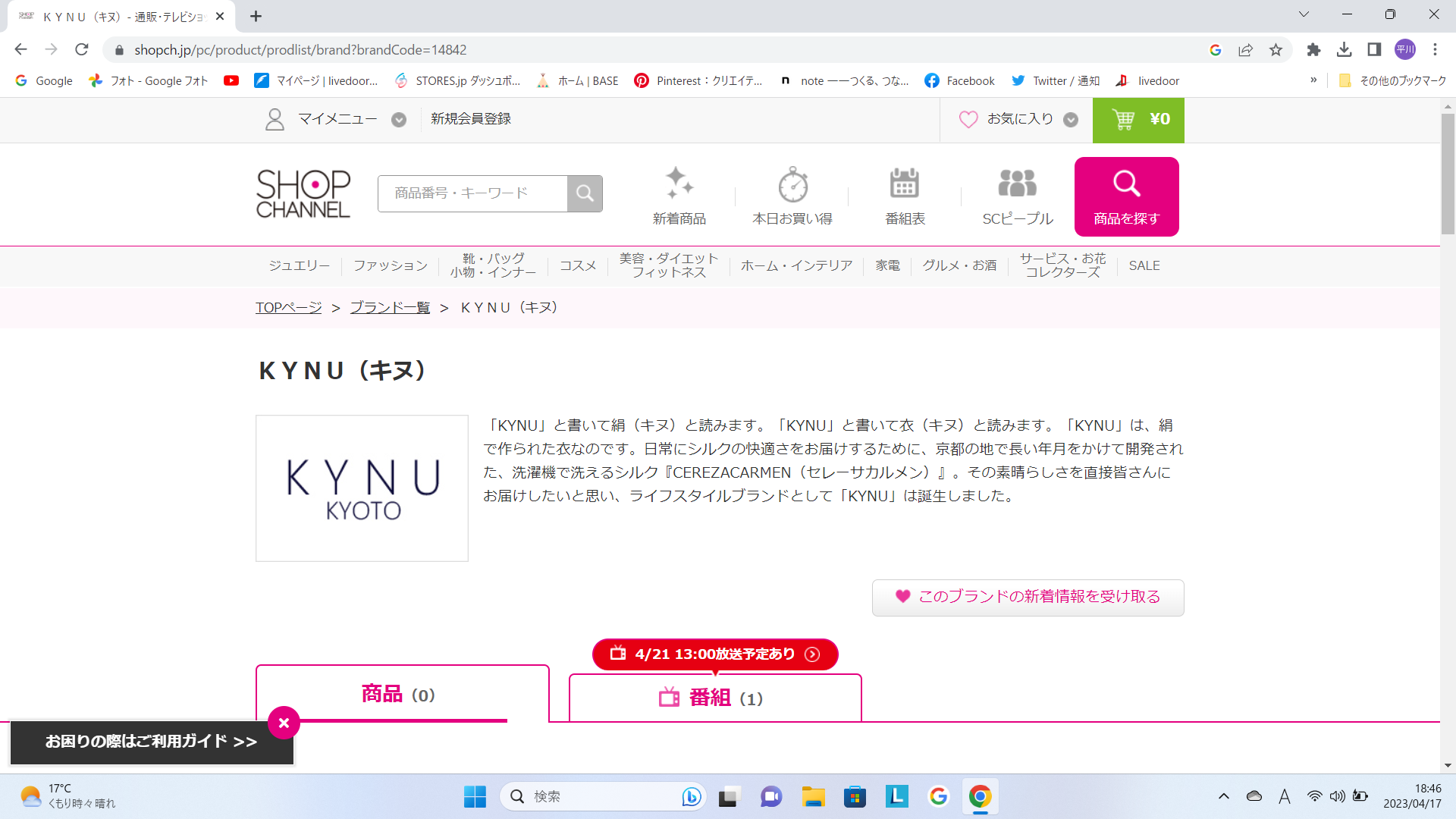Open その他のブックマーク folder
1456x819 pixels.
[x=1392, y=80]
